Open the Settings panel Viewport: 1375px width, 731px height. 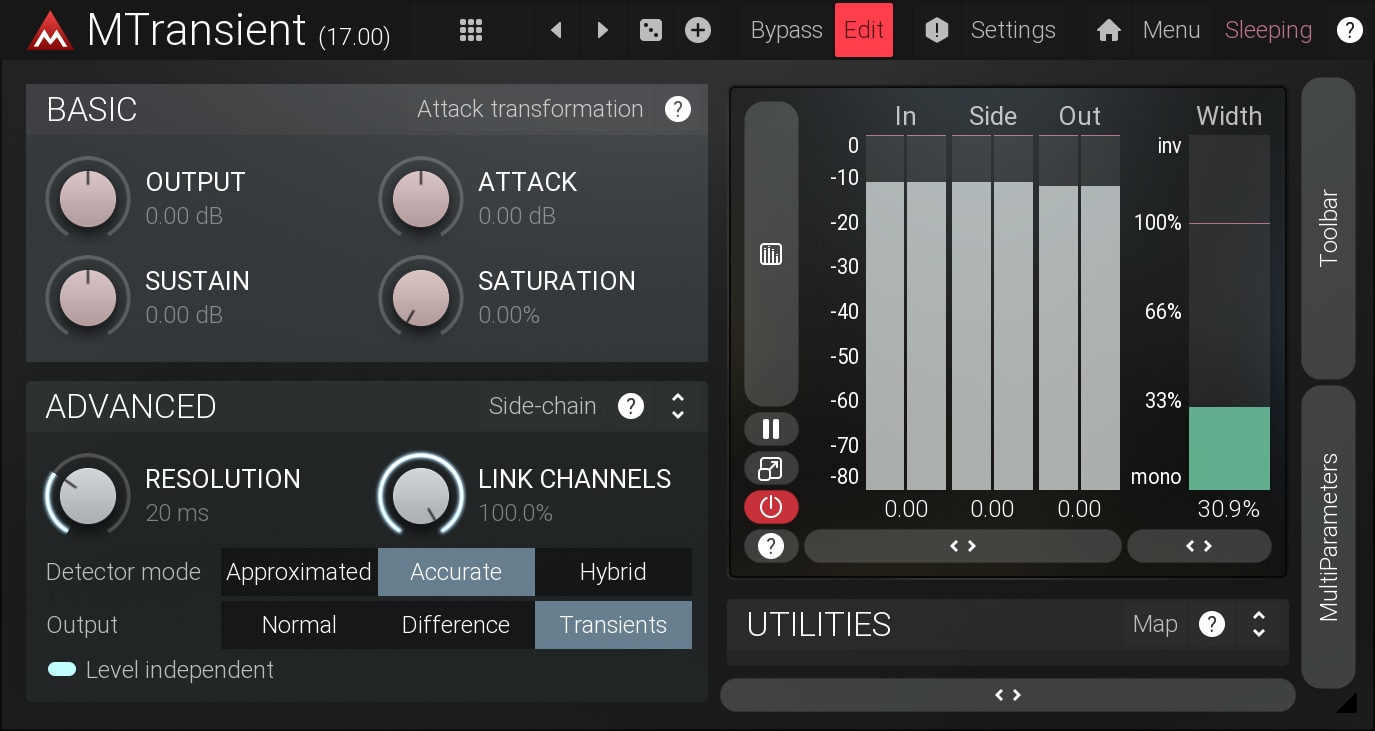[x=1012, y=30]
